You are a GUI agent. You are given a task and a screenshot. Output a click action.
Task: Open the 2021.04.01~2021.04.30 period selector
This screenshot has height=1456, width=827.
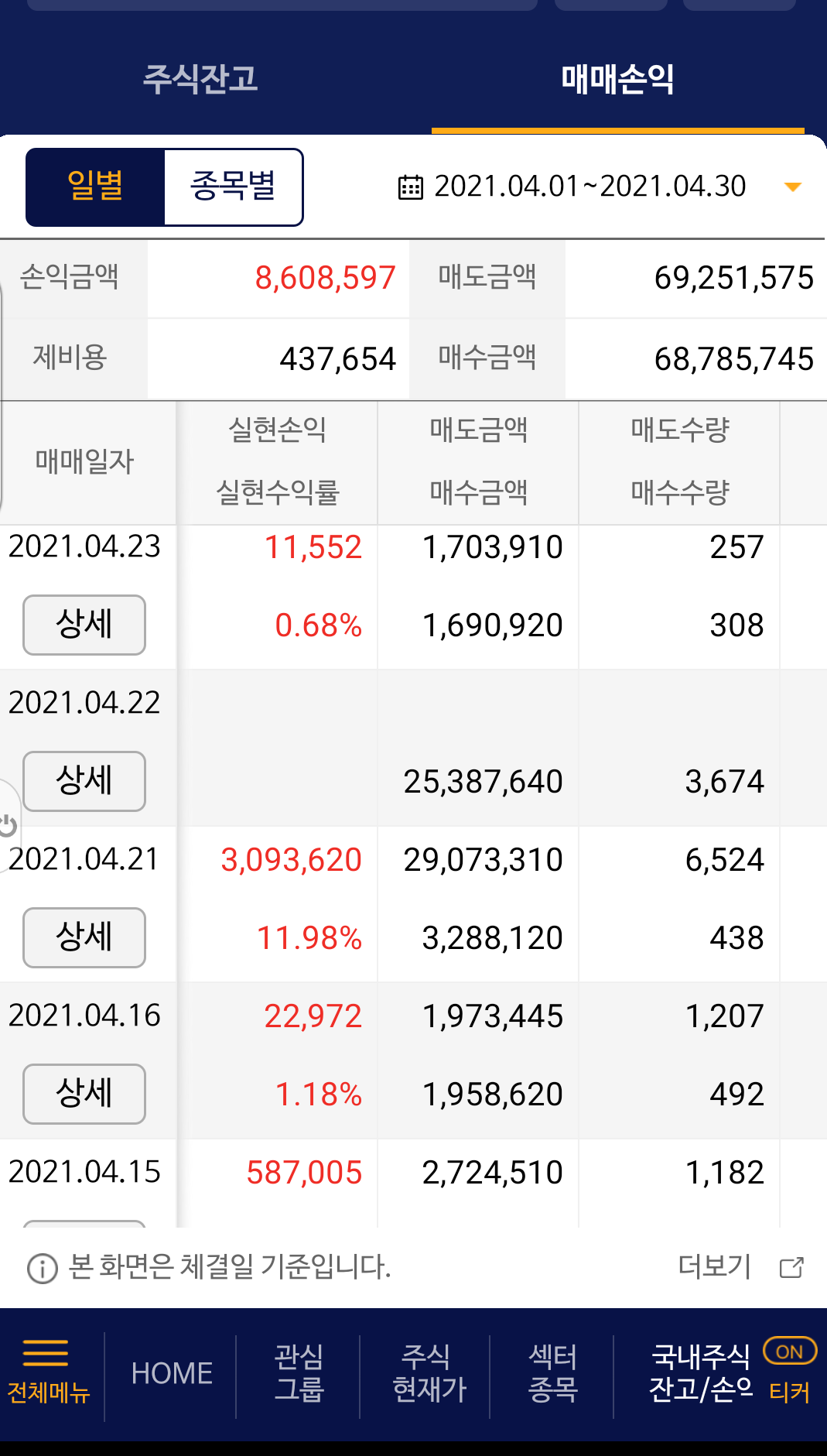click(589, 187)
